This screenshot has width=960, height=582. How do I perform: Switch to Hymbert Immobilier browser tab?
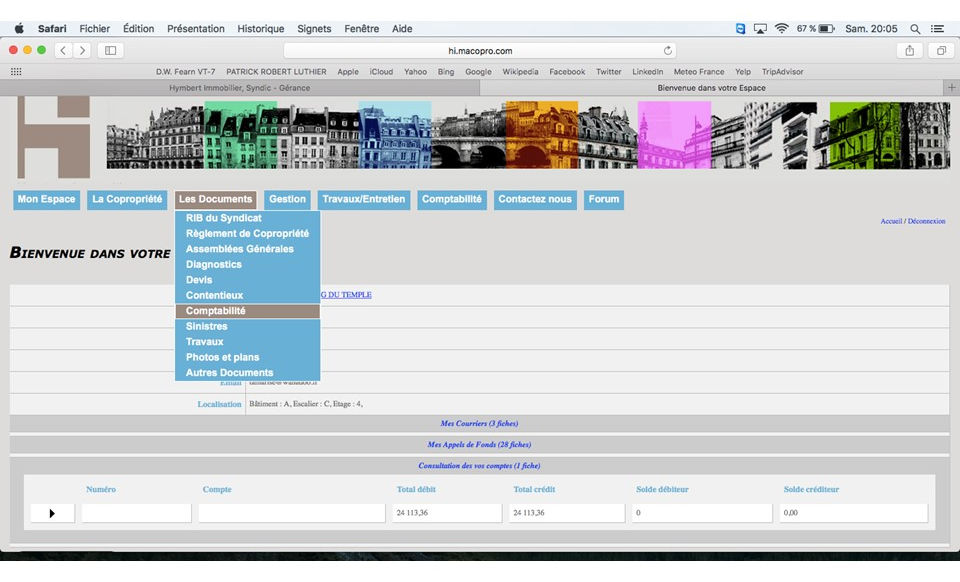tap(240, 88)
